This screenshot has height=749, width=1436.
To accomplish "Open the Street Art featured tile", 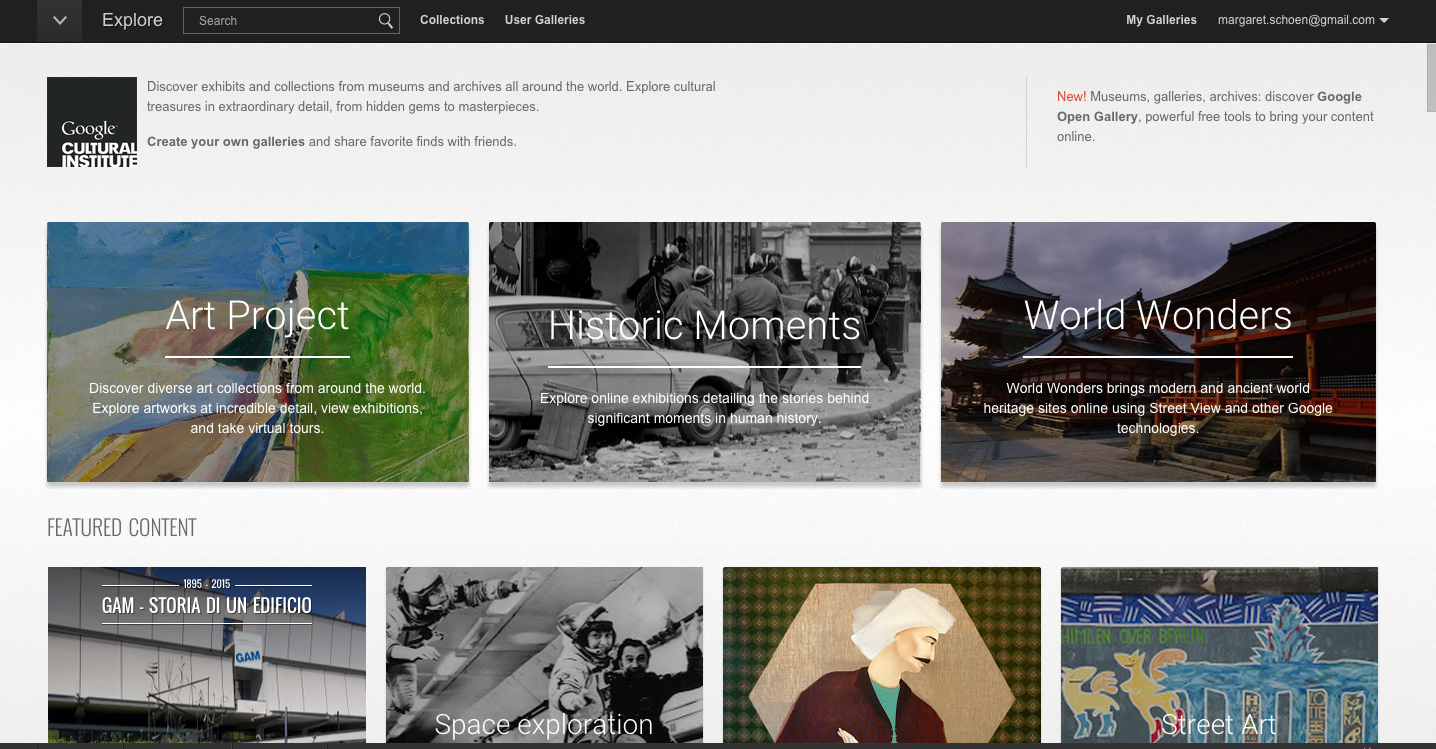I will pos(1219,655).
